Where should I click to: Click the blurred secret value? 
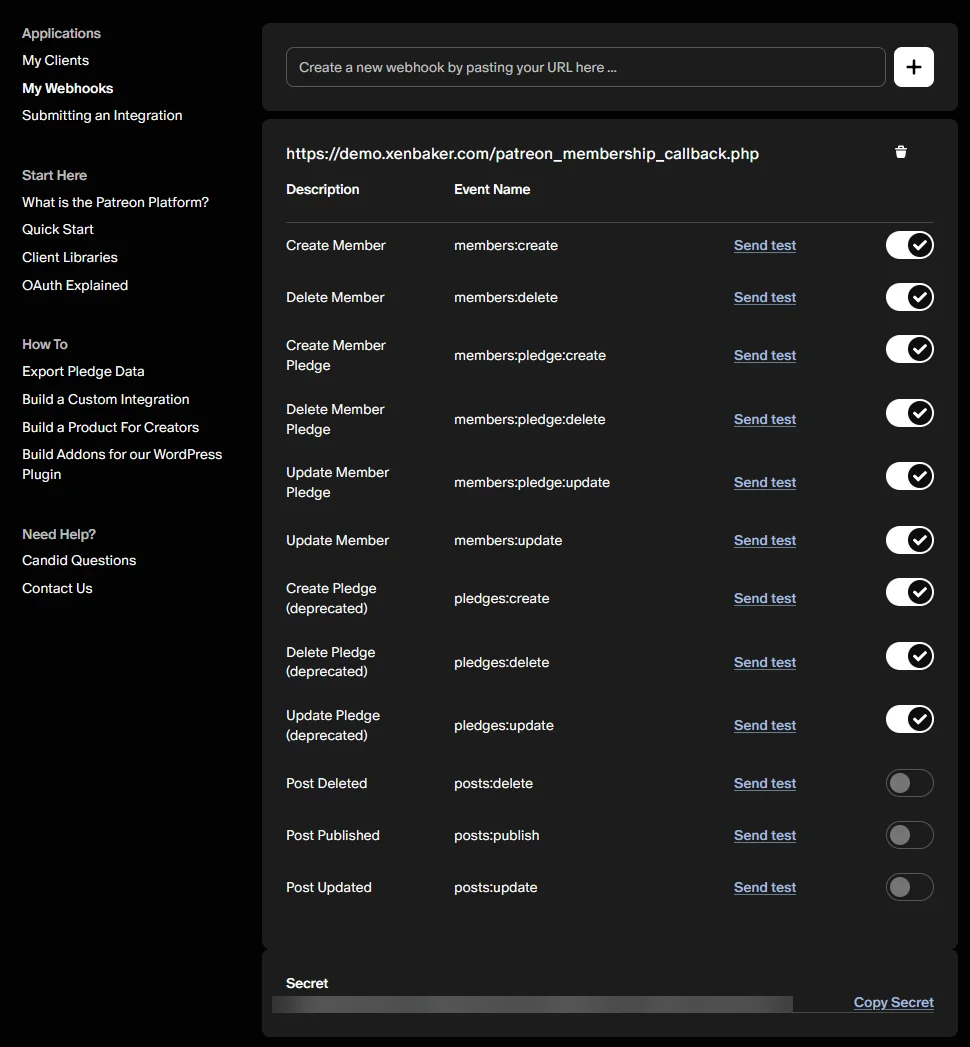[x=532, y=1004]
